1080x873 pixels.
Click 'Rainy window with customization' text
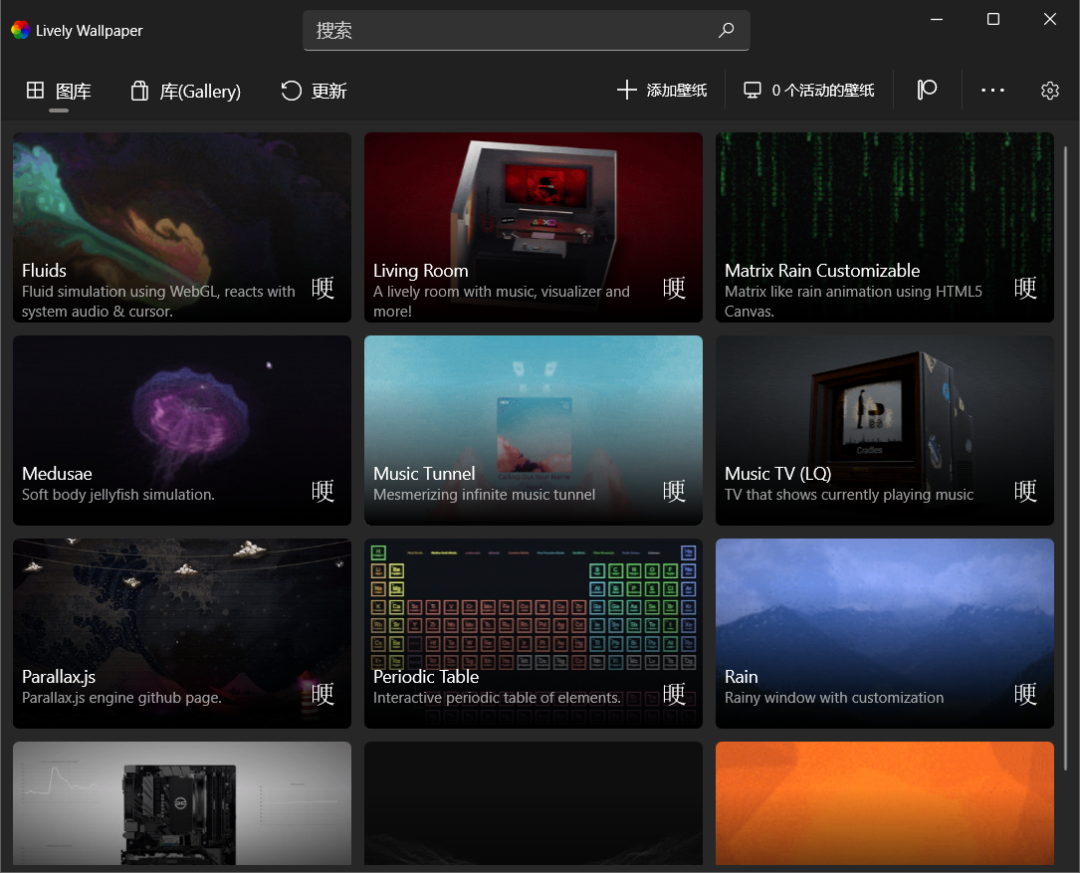point(834,698)
